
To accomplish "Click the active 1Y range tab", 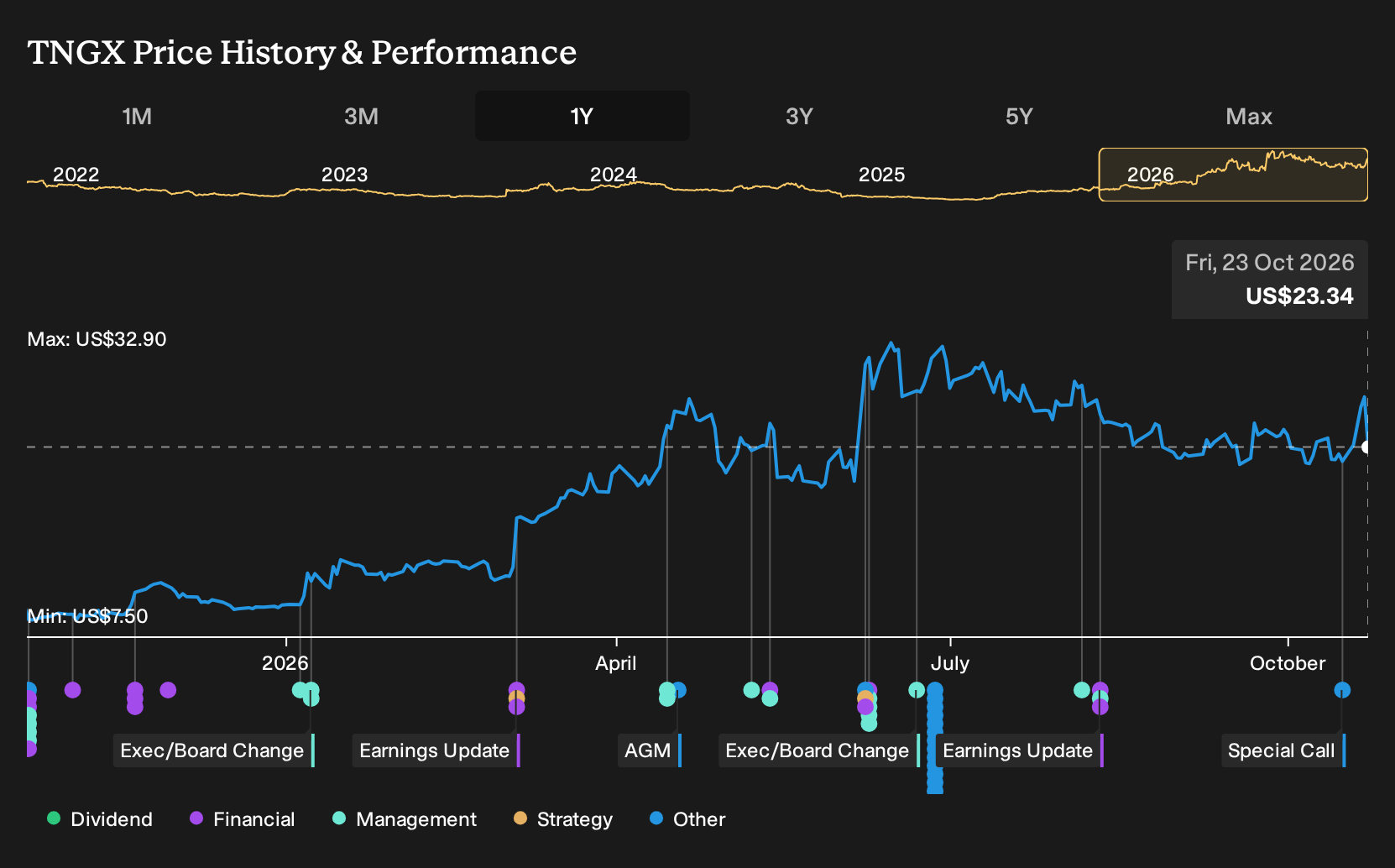I will [583, 116].
